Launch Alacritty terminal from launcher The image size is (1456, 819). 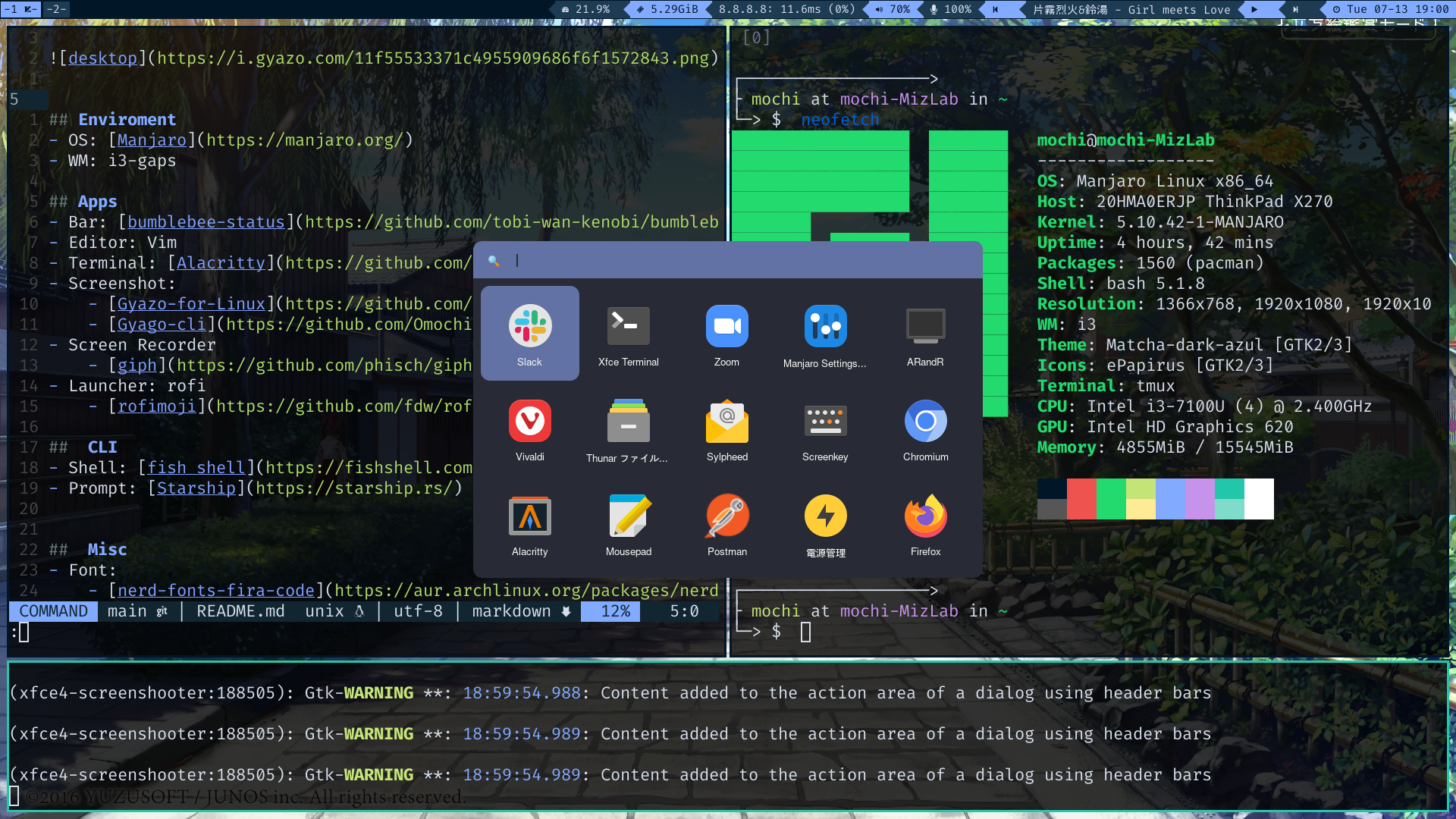click(x=529, y=522)
